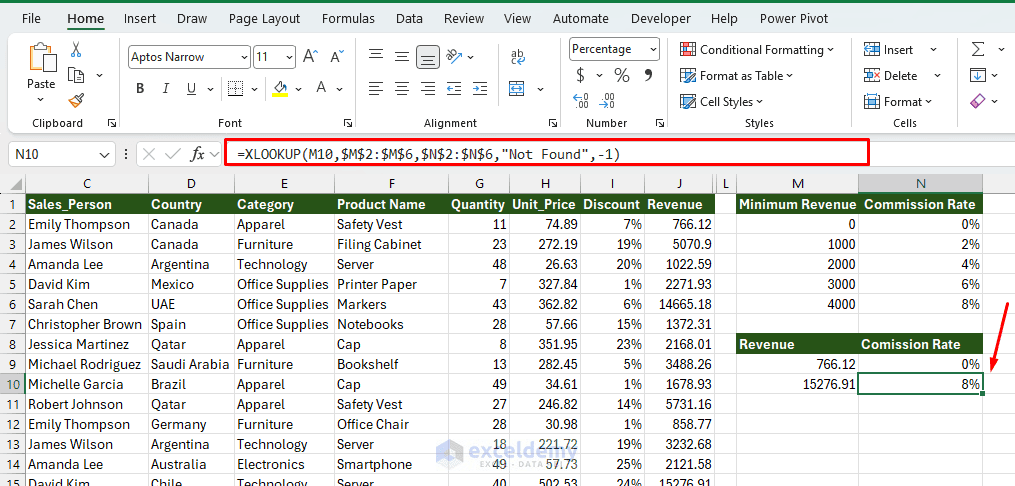
Task: Select the column M header
Action: pyautogui.click(x=797, y=184)
